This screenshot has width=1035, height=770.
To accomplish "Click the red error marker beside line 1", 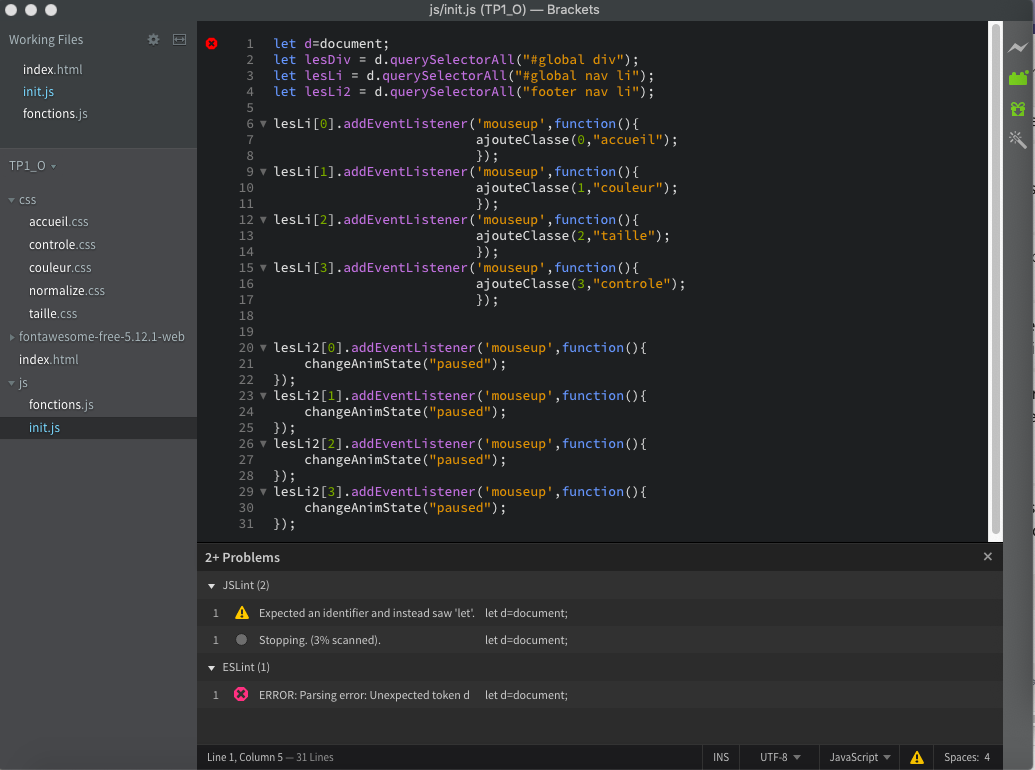I will [x=211, y=44].
